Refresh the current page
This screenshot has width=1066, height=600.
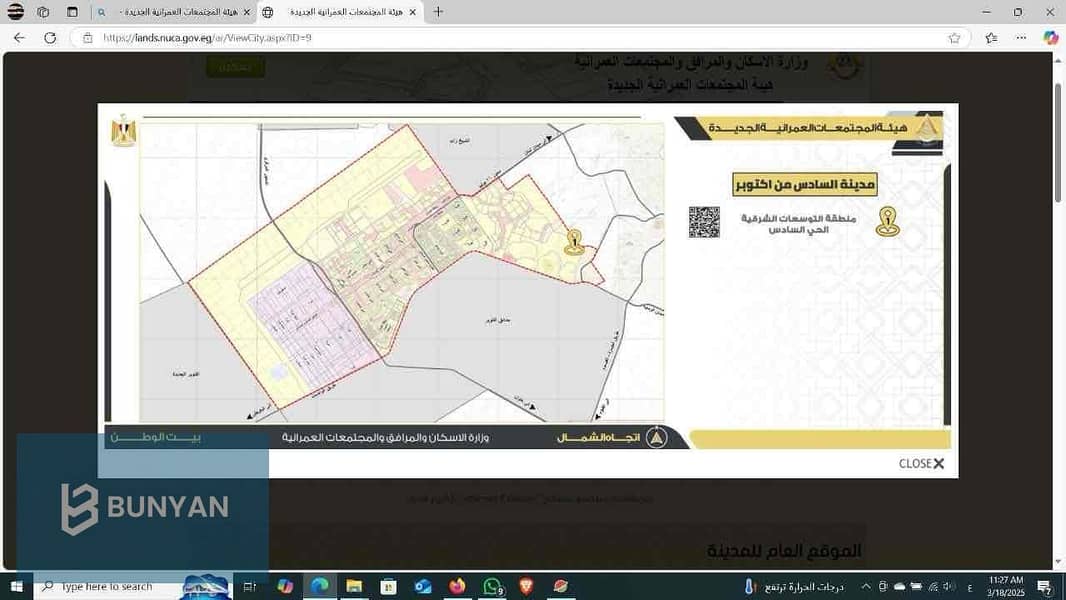50,38
